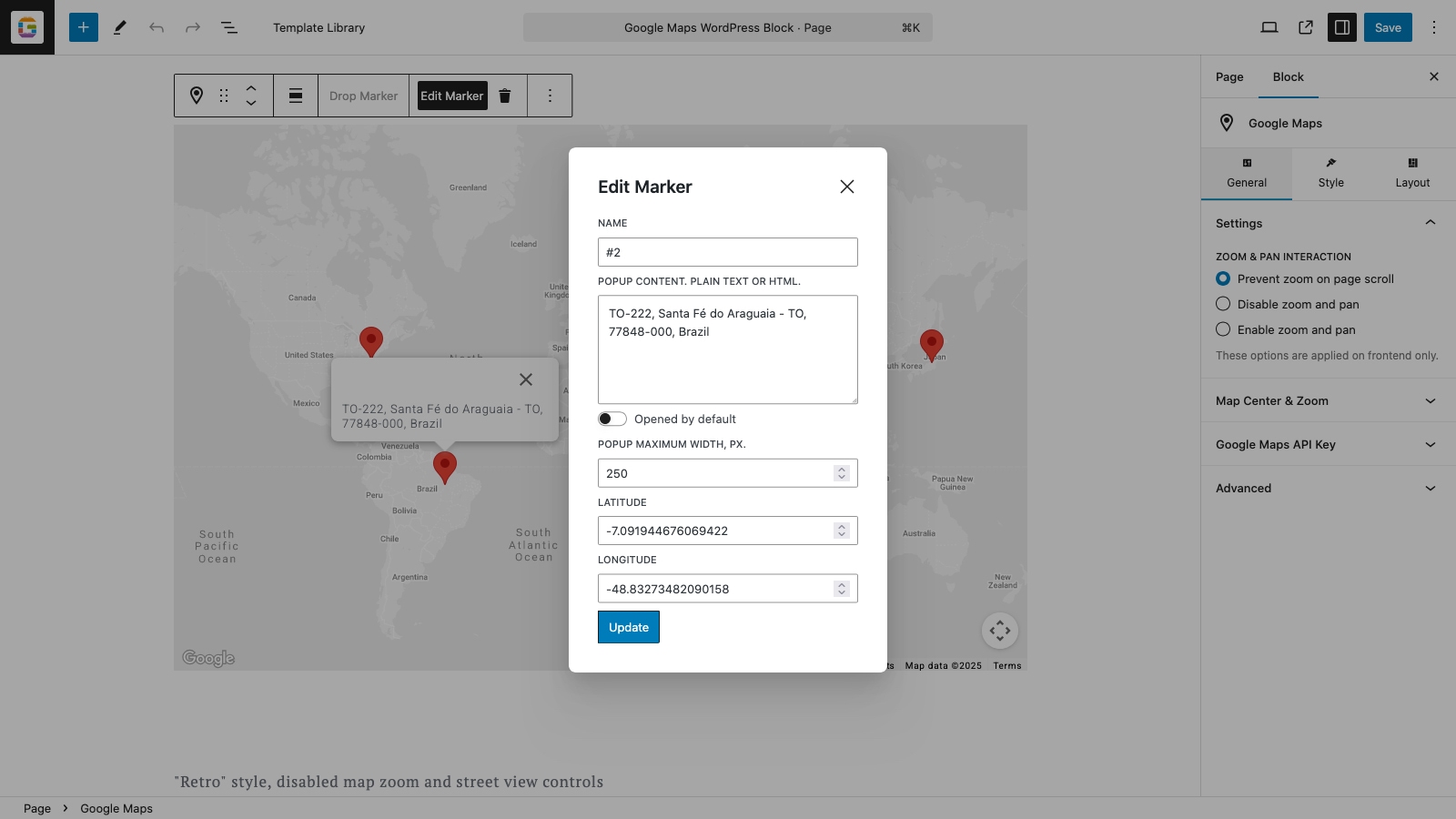The width and height of the screenshot is (1456, 819).
Task: Open the Style tab
Action: click(x=1331, y=173)
